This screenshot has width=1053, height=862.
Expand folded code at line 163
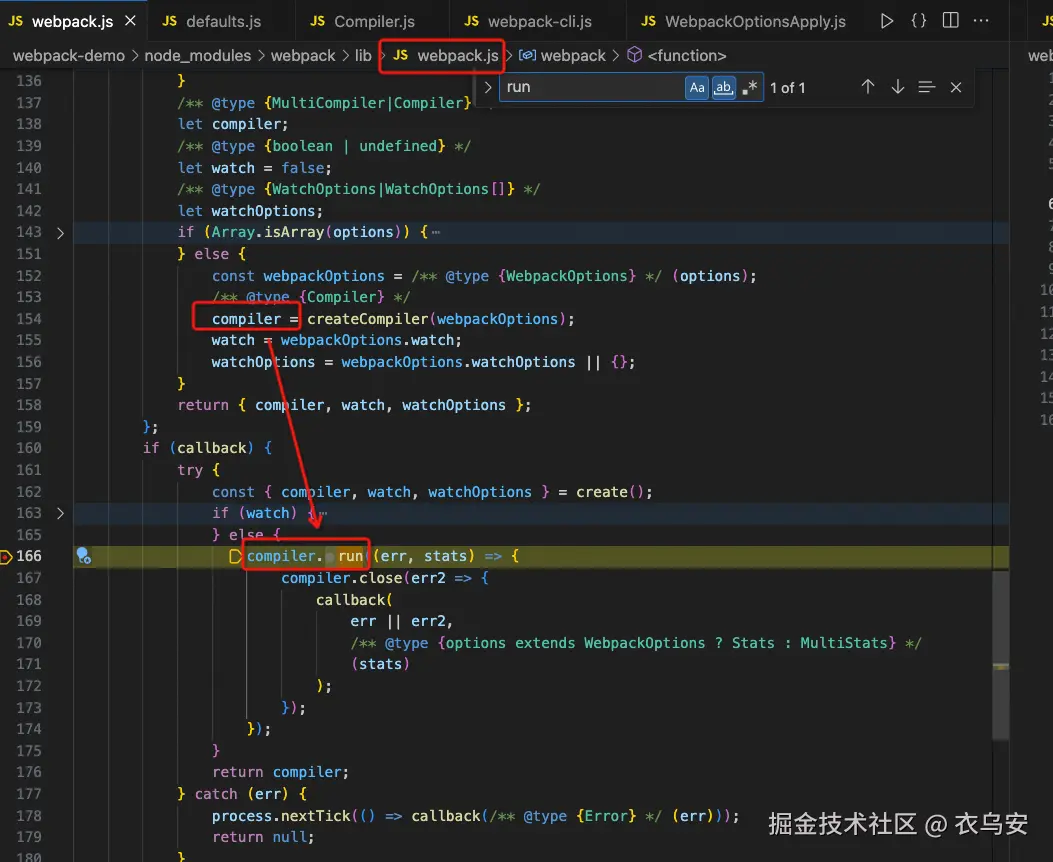tap(60, 514)
